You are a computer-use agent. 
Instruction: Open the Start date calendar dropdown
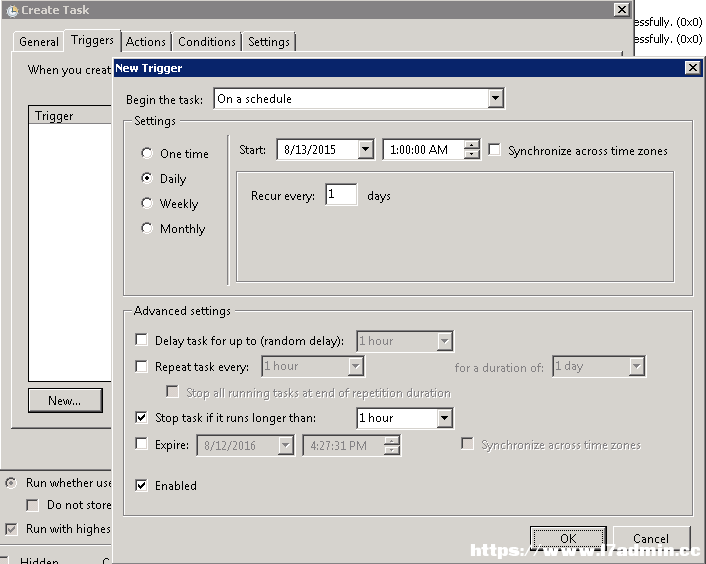366,149
